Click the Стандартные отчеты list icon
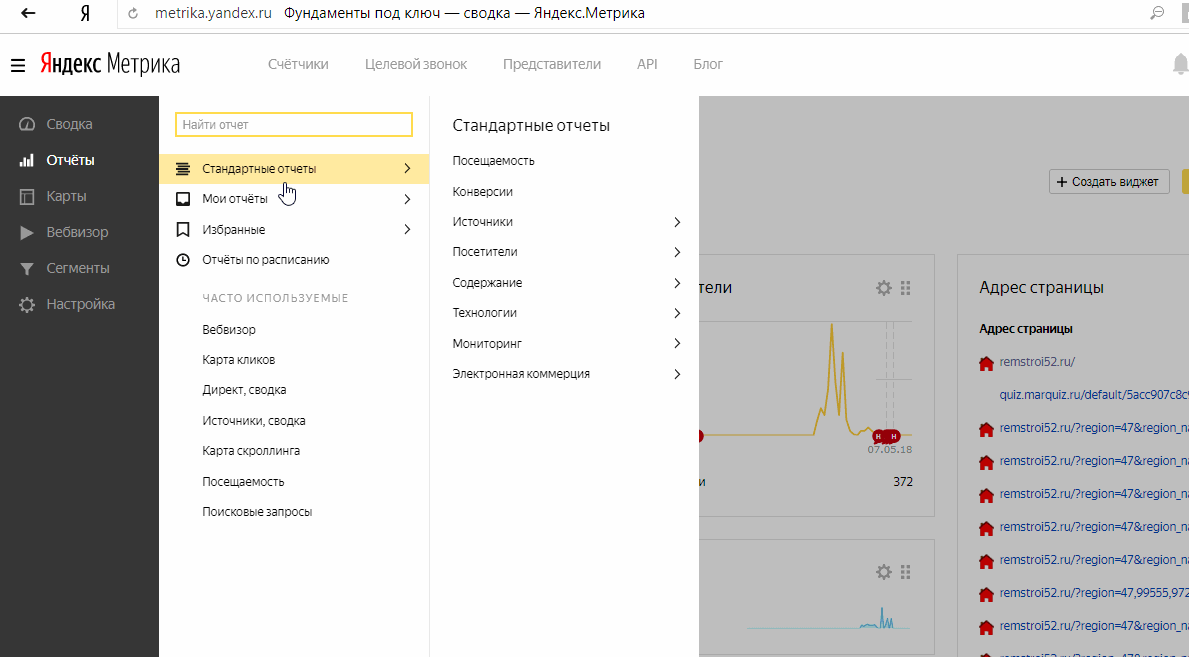The image size is (1189, 657). (x=183, y=168)
